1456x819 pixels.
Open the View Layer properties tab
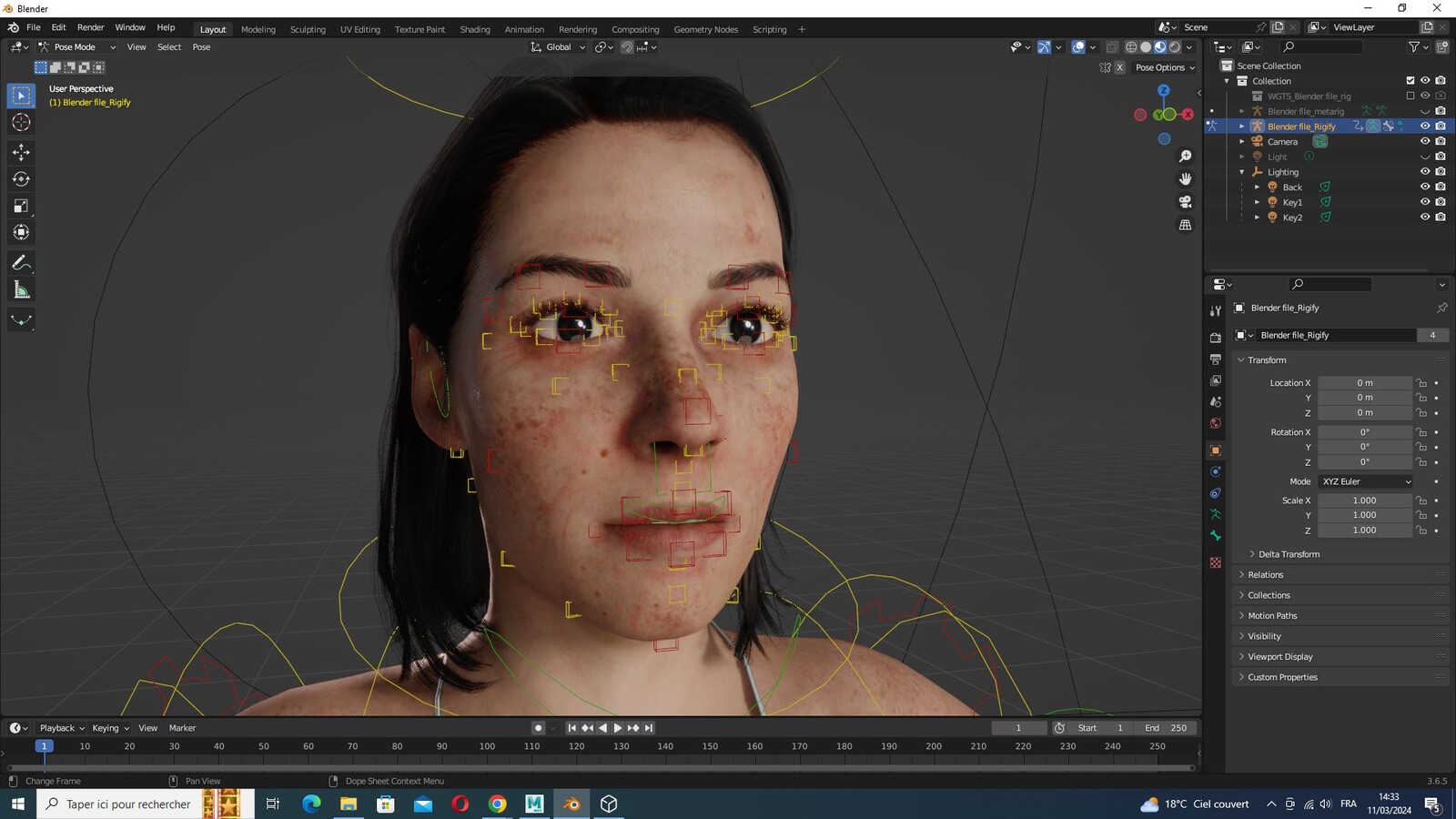1215,380
